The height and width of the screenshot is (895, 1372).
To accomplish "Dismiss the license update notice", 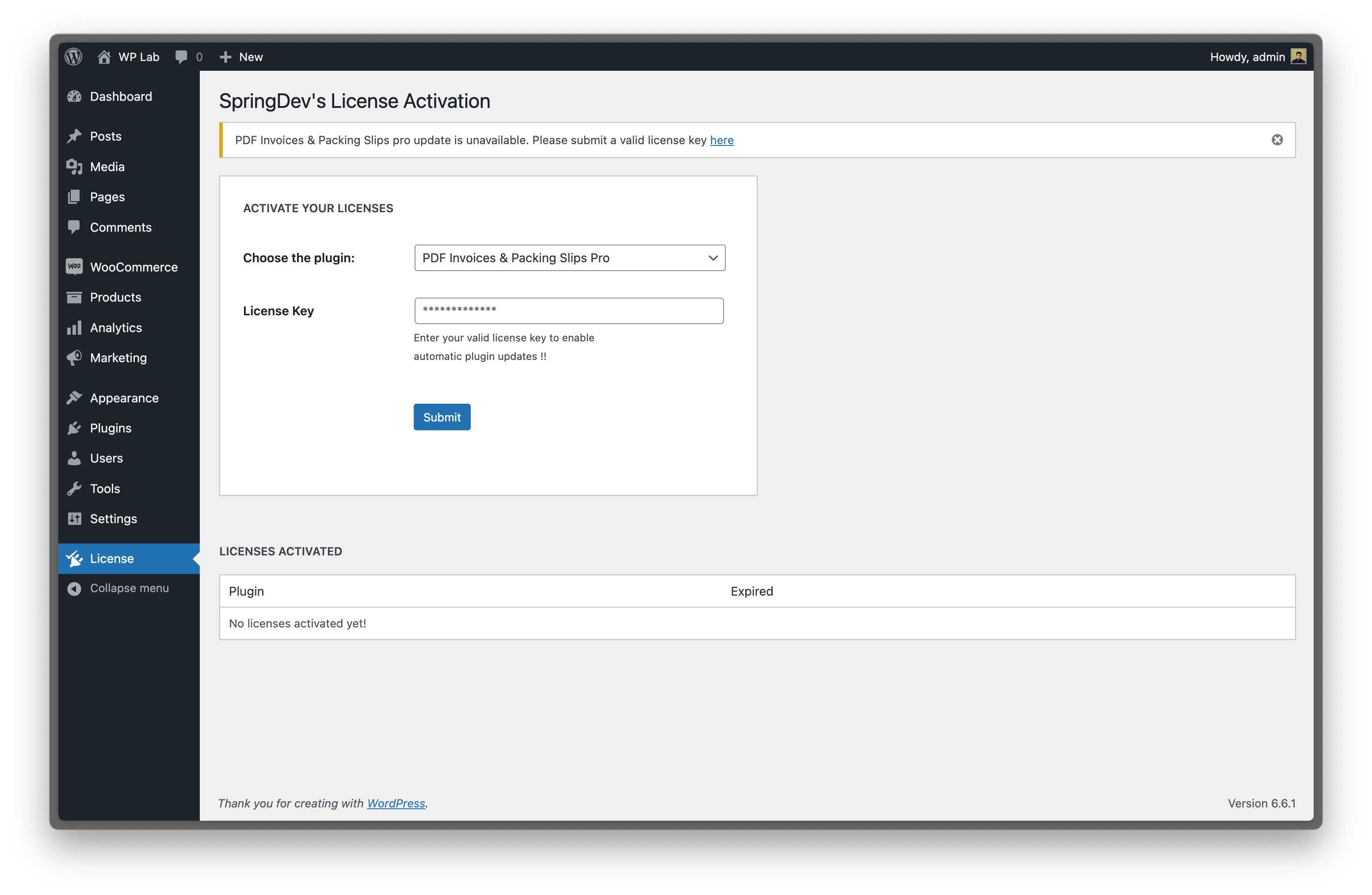I will [1277, 140].
